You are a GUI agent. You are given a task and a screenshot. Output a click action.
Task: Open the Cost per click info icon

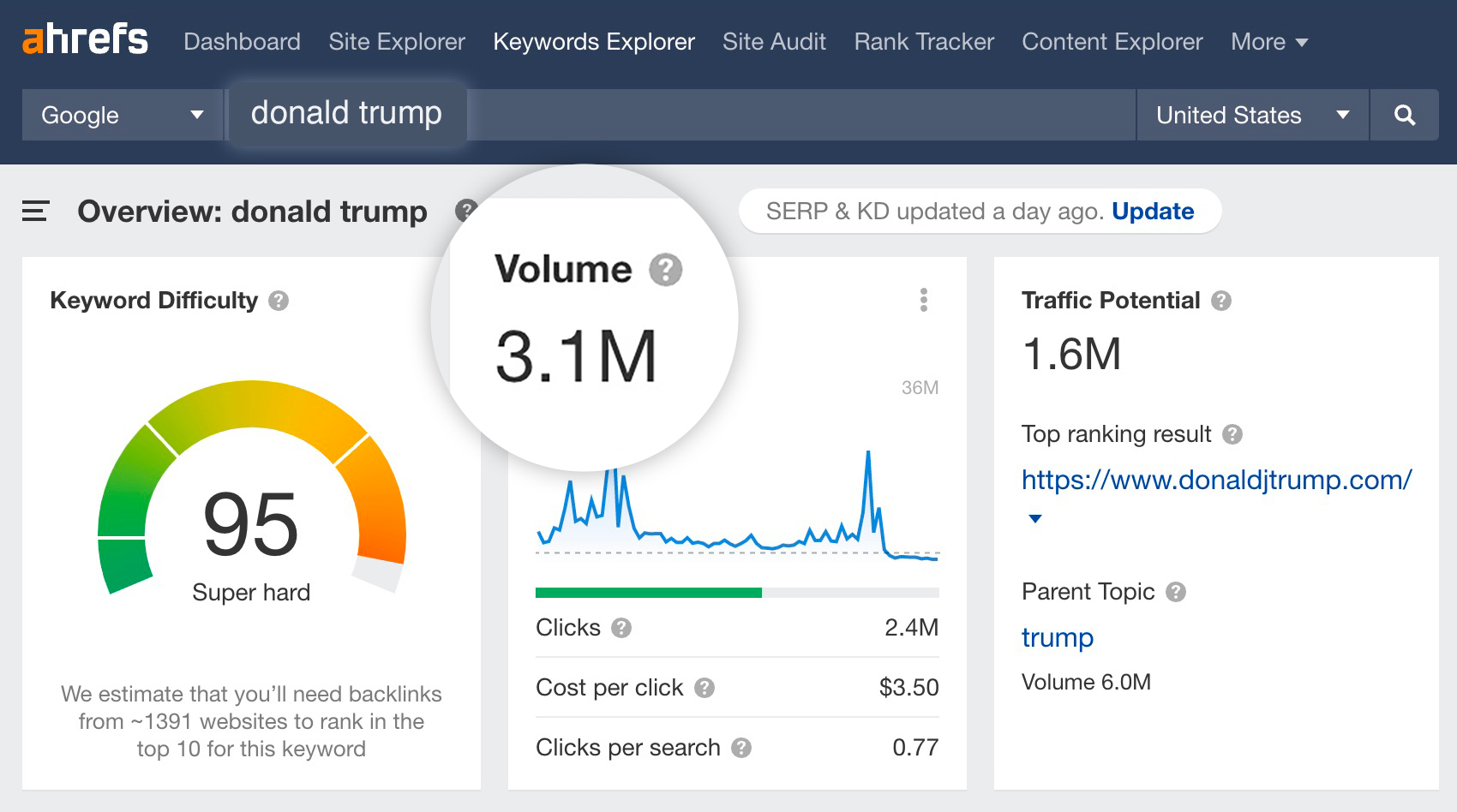pyautogui.click(x=705, y=687)
